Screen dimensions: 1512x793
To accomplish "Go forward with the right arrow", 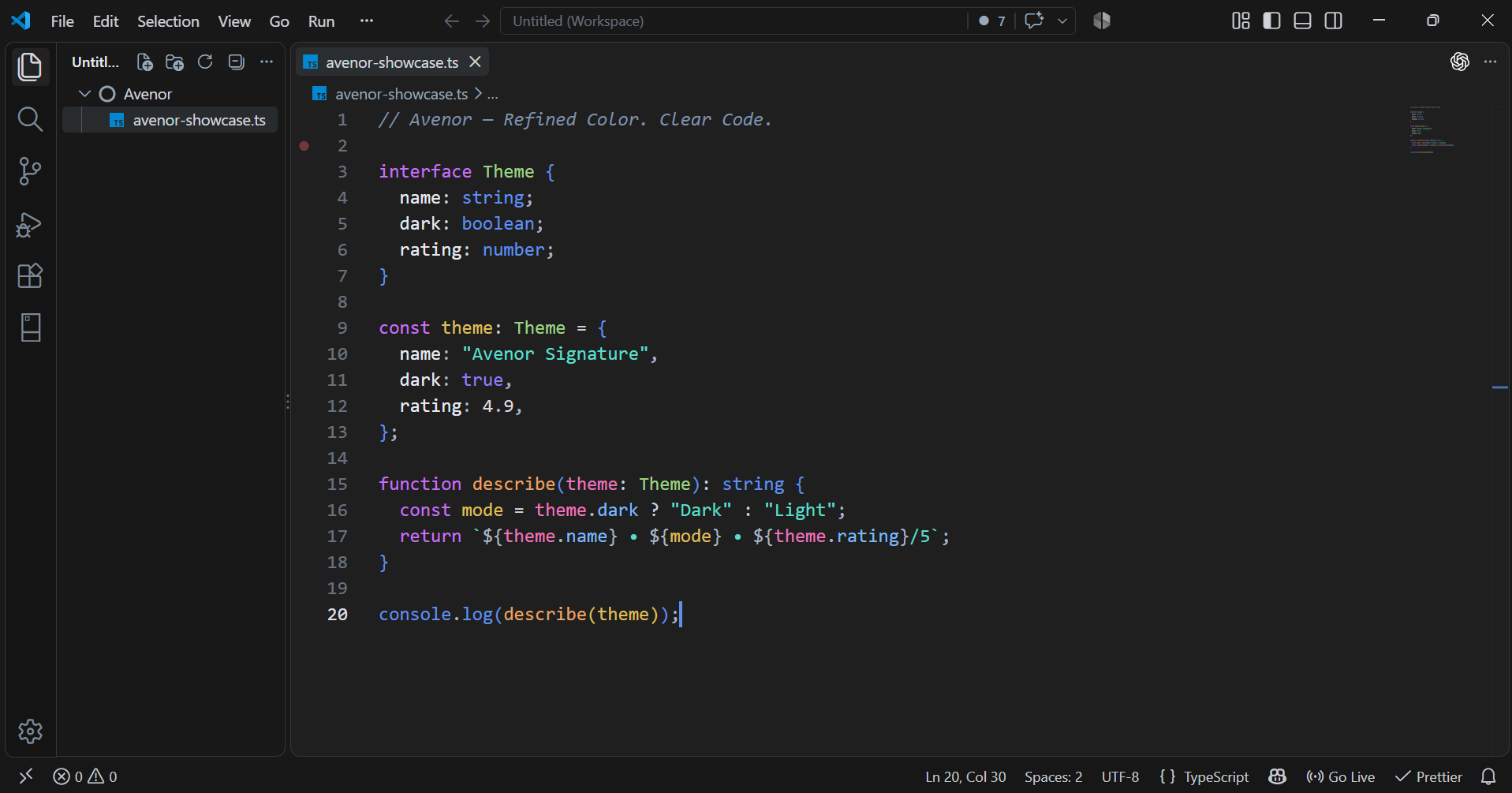I will click(x=483, y=21).
